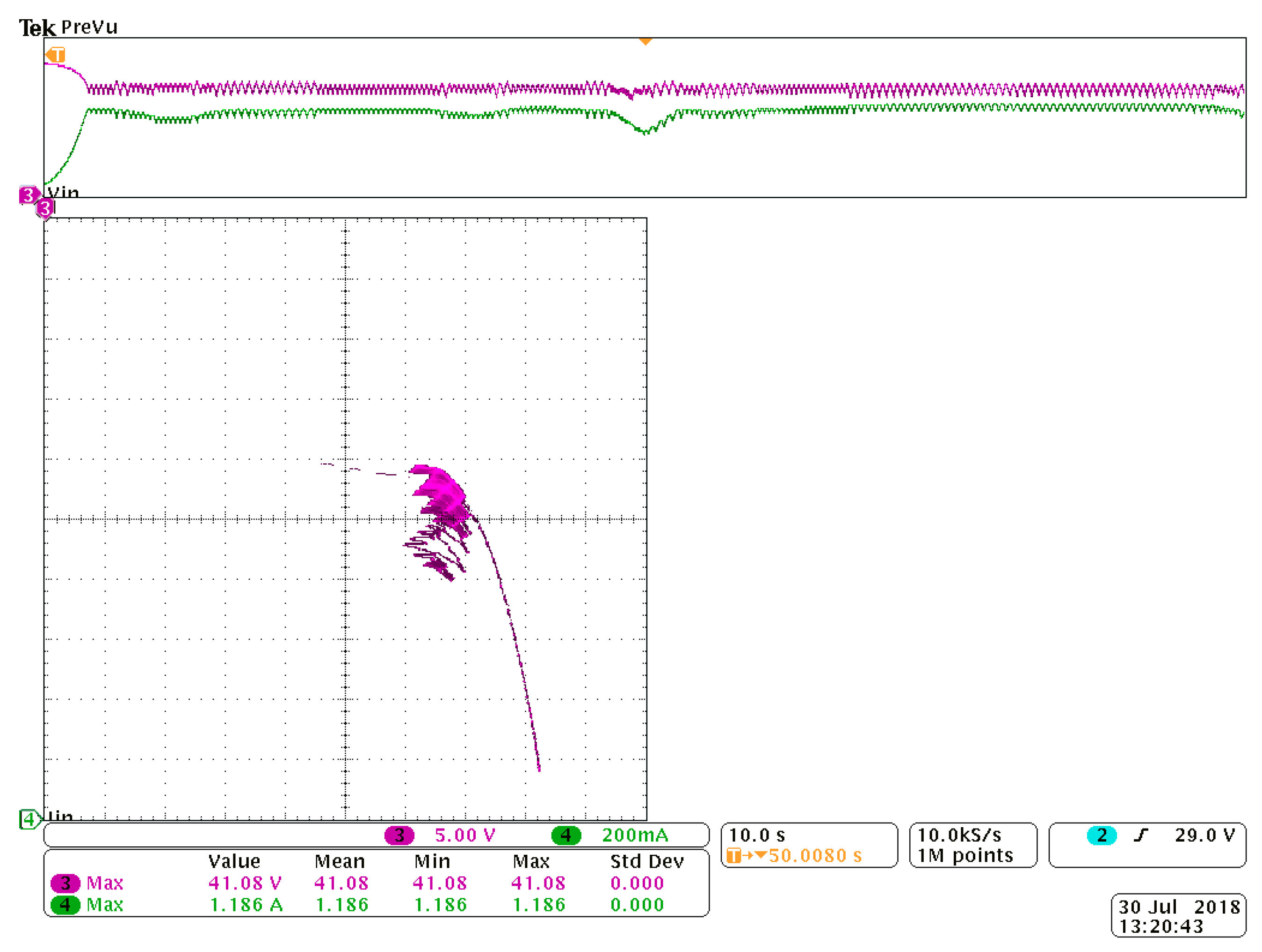The image size is (1262, 952).
Task: Click the 10.0 s timebase readout
Action: pos(757,836)
